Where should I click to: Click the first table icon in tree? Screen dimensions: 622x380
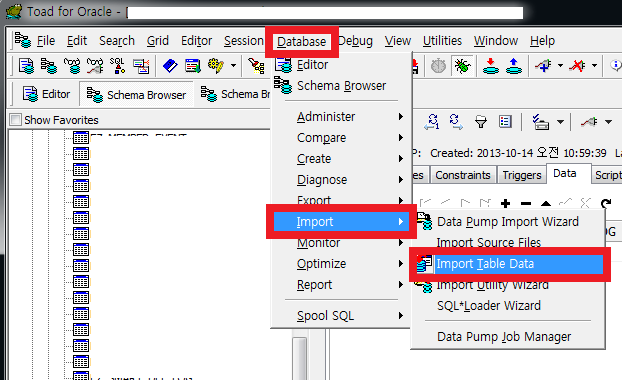click(x=81, y=138)
